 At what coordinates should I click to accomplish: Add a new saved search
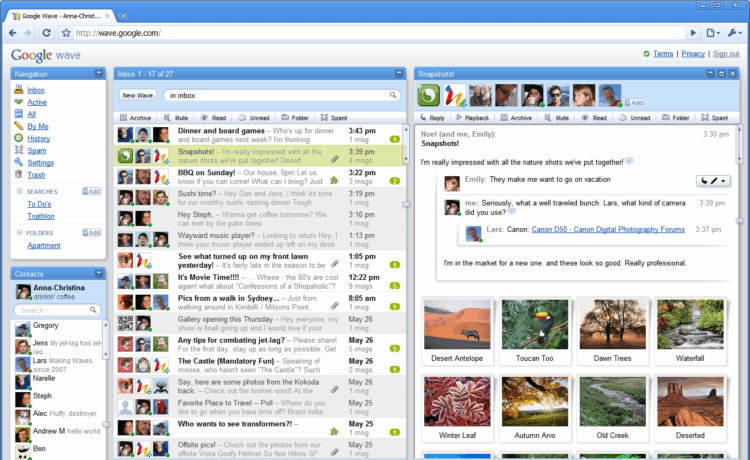click(92, 191)
